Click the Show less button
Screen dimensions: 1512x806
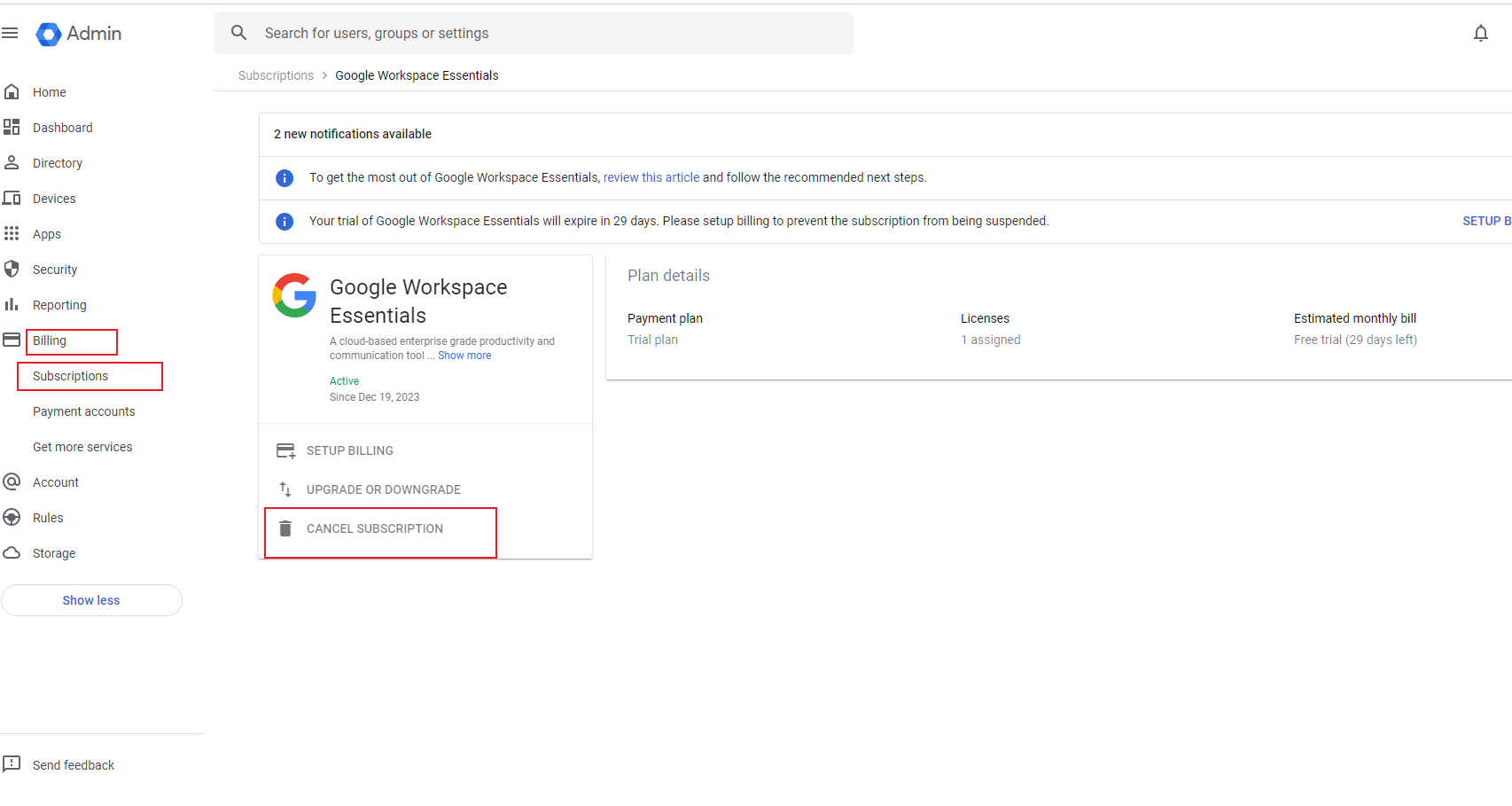[91, 600]
